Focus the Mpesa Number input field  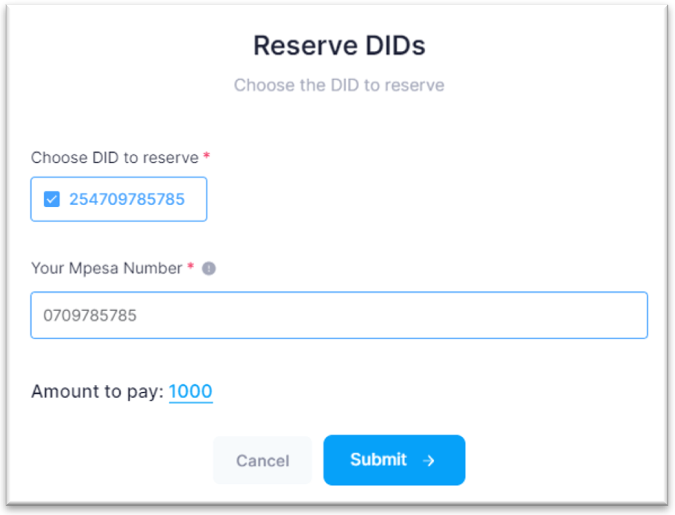pos(339,315)
